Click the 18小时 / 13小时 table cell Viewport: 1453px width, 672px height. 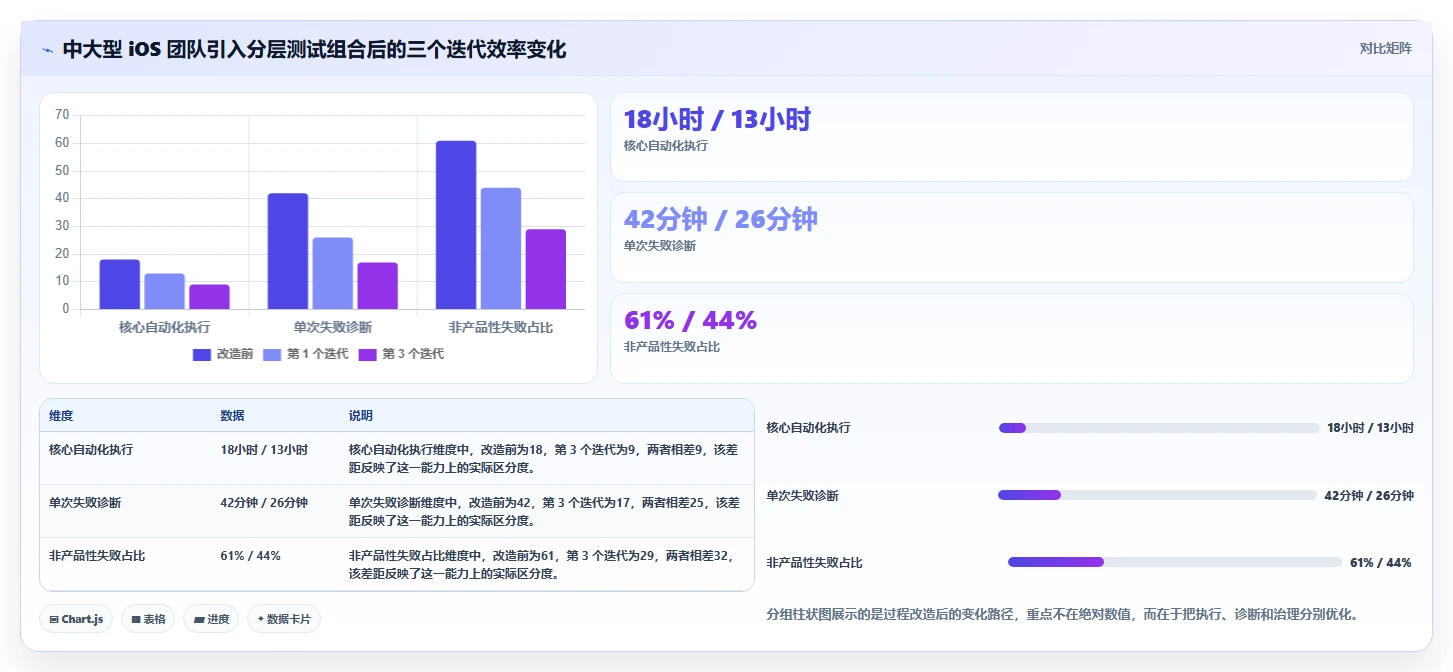pos(264,450)
